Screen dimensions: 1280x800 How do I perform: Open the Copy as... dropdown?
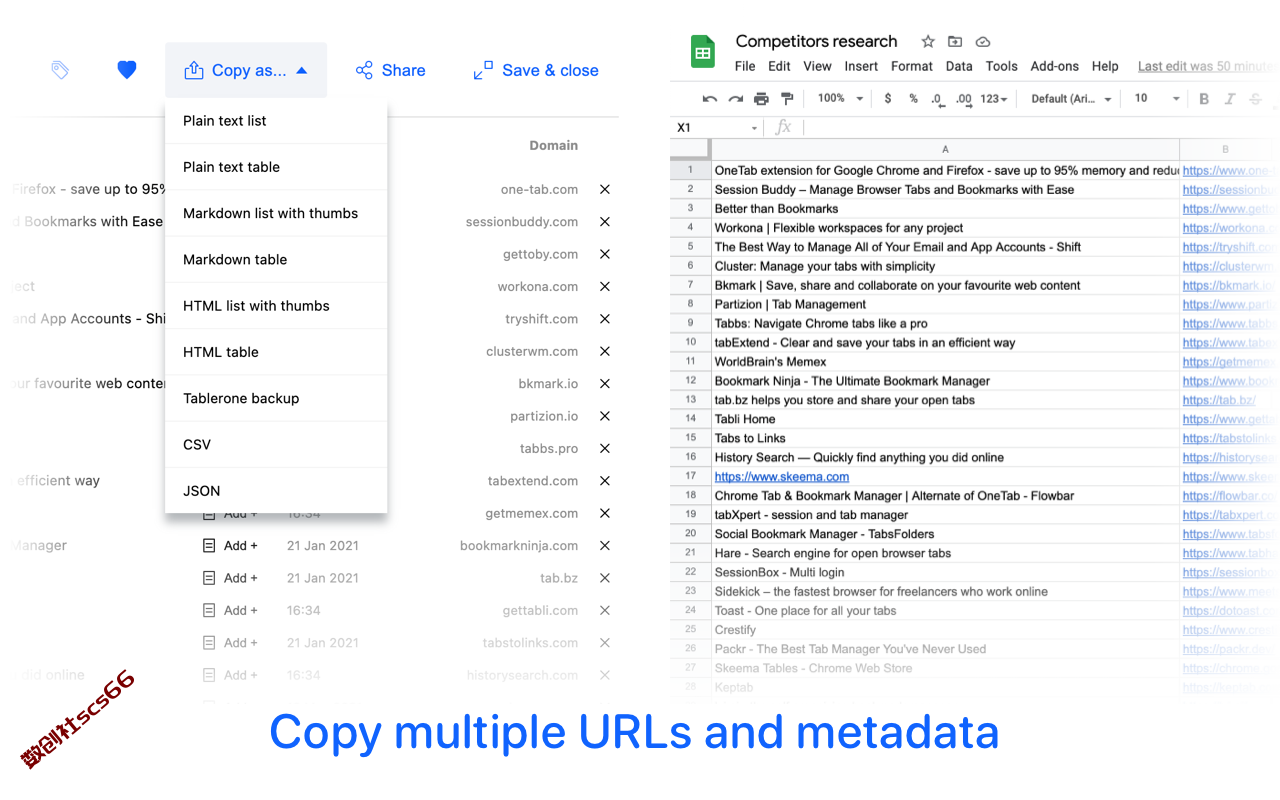246,70
